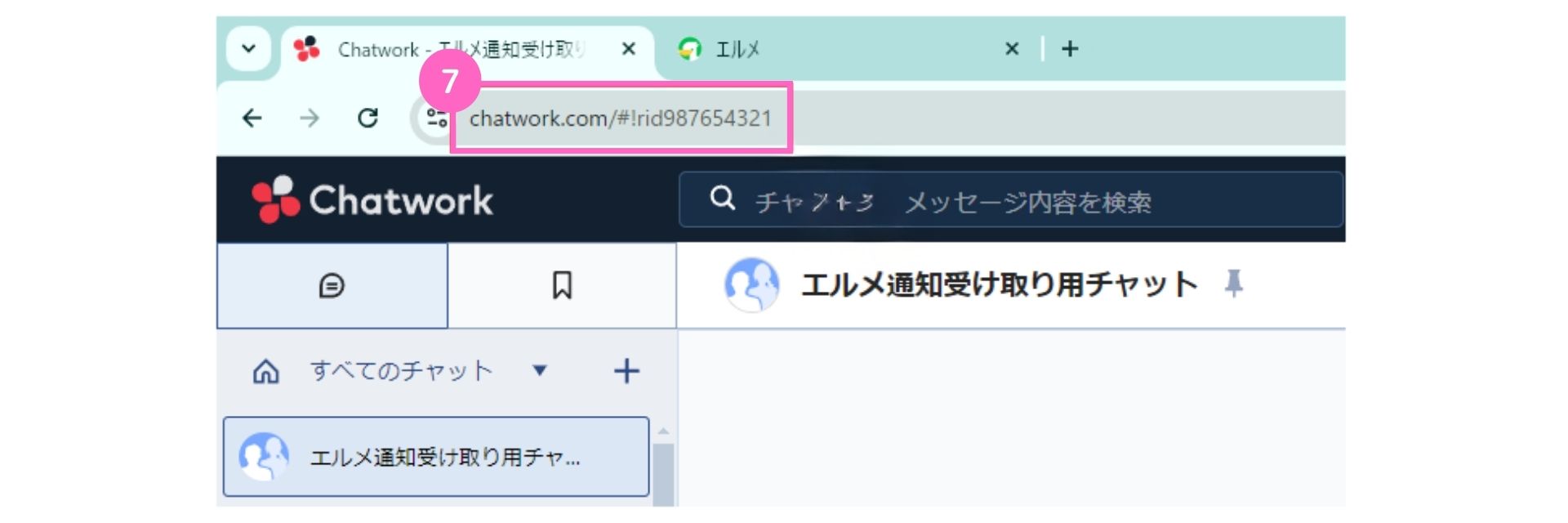Click the avatar of the sidebar chat row
The width and height of the screenshot is (1568, 523).
pyautogui.click(x=263, y=456)
